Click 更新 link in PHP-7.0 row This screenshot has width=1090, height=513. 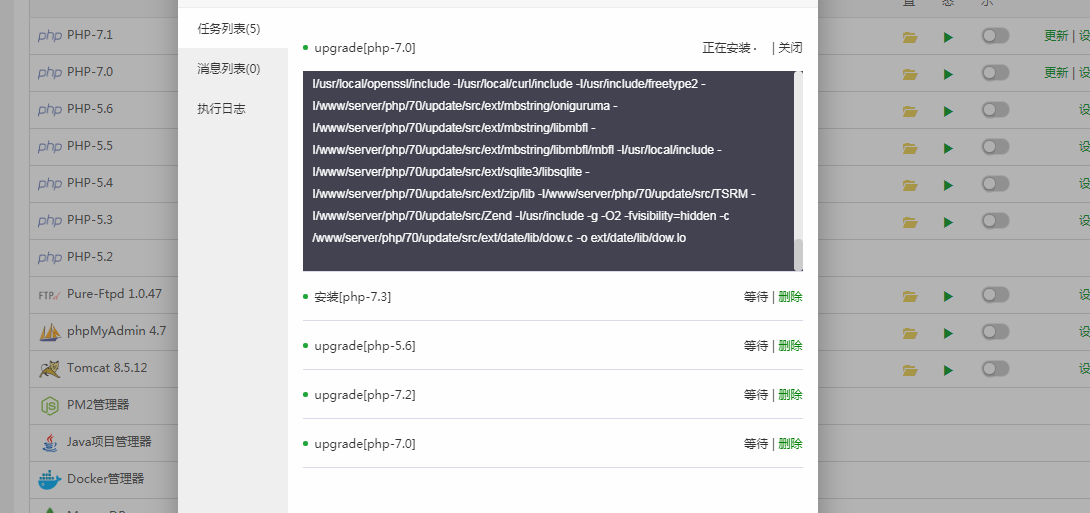(x=1056, y=72)
